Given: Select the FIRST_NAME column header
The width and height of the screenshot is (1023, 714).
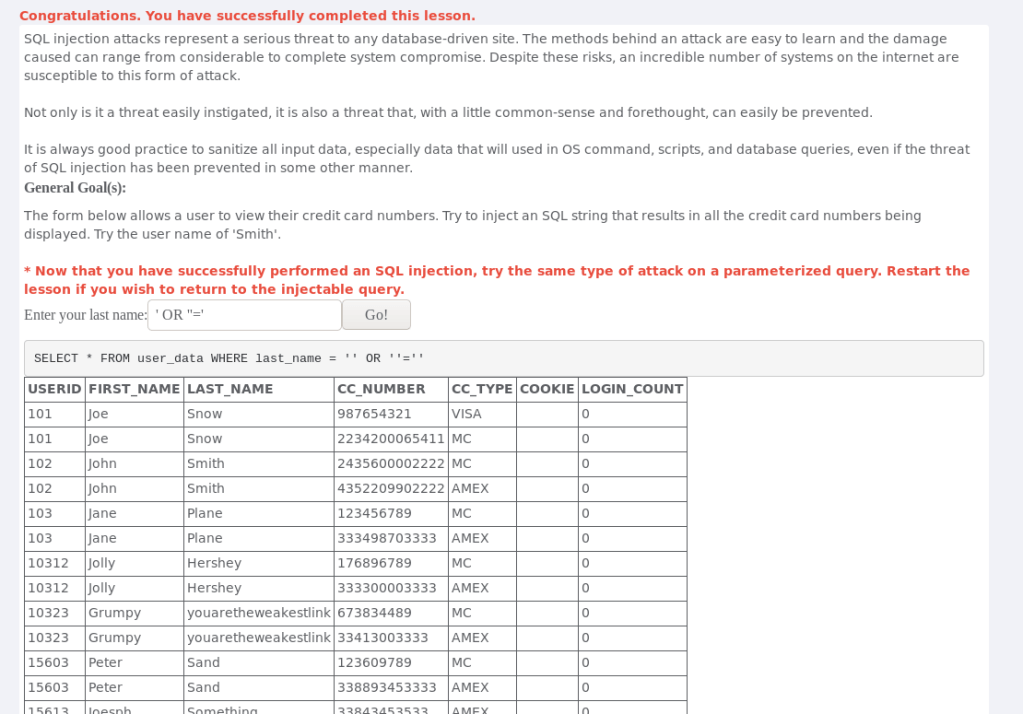Looking at the screenshot, I should click(x=134, y=389).
